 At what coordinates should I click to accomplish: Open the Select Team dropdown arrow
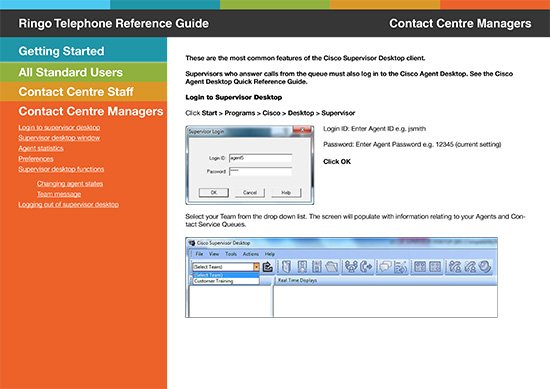click(x=256, y=267)
